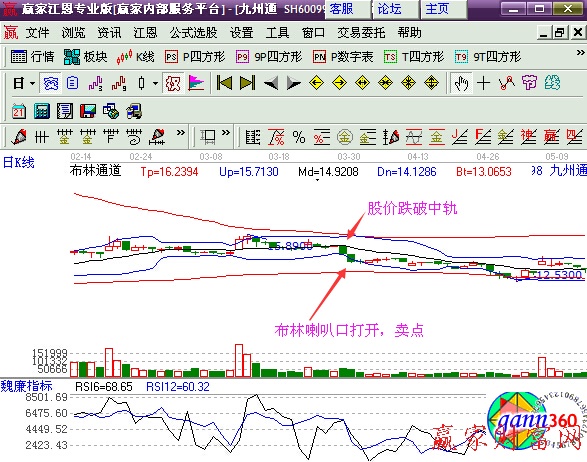
Task: Open the 9T四方形 tool
Action: 488,57
